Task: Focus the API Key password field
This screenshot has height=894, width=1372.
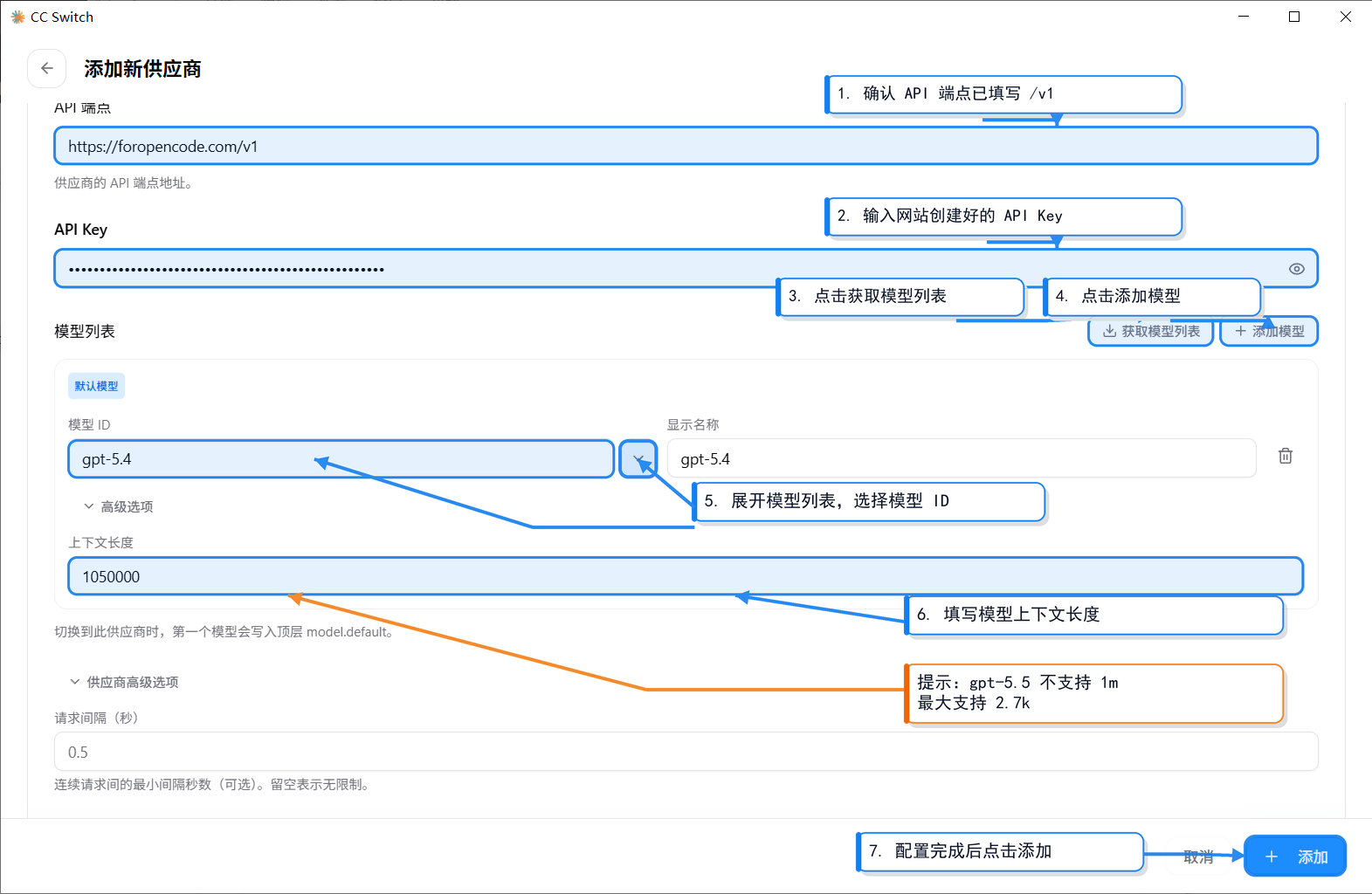Action: click(x=686, y=269)
